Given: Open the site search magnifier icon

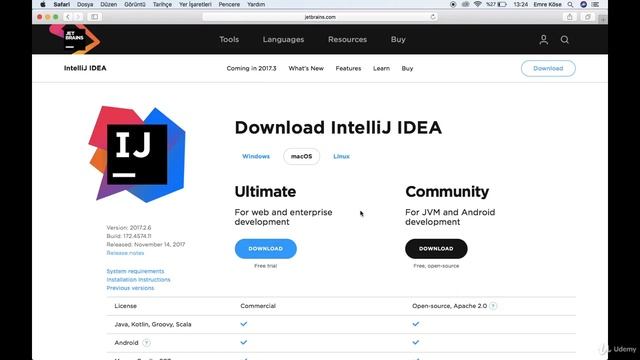Looking at the screenshot, I should coord(564,40).
